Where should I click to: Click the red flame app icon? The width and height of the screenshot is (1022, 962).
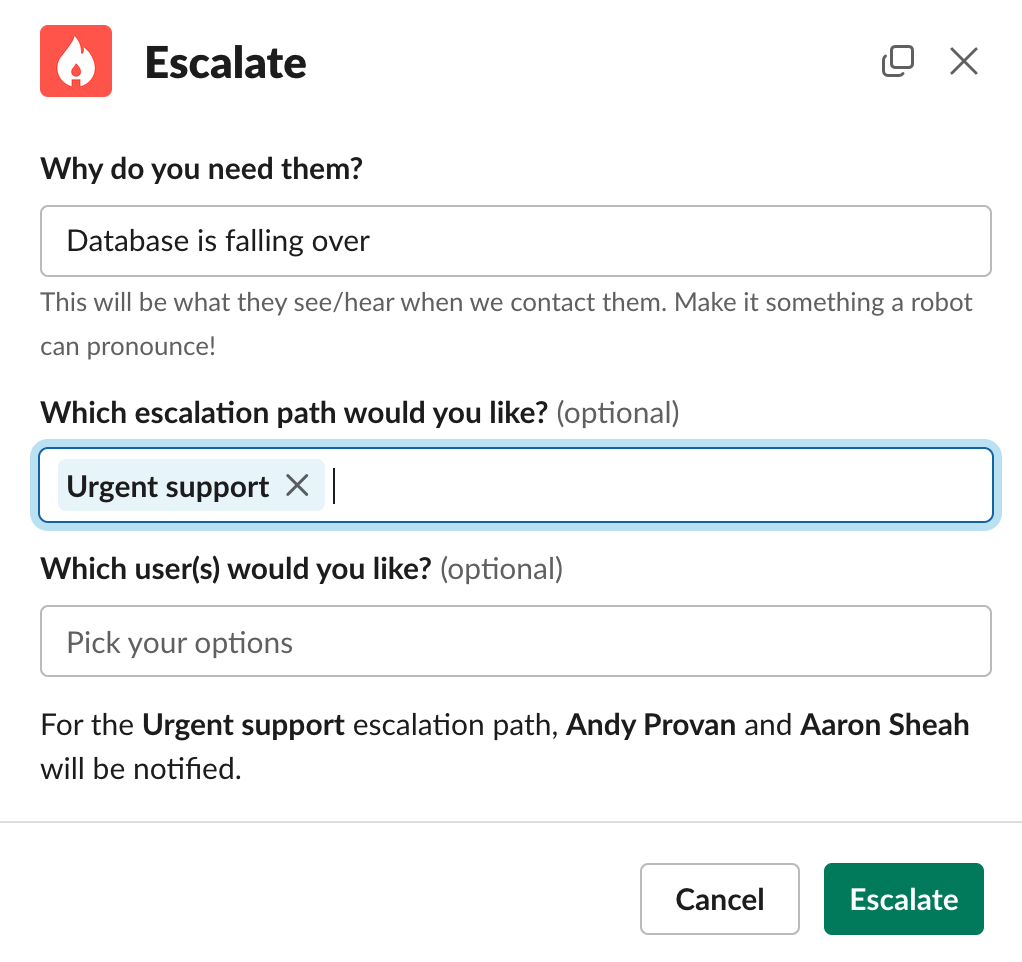click(x=76, y=61)
